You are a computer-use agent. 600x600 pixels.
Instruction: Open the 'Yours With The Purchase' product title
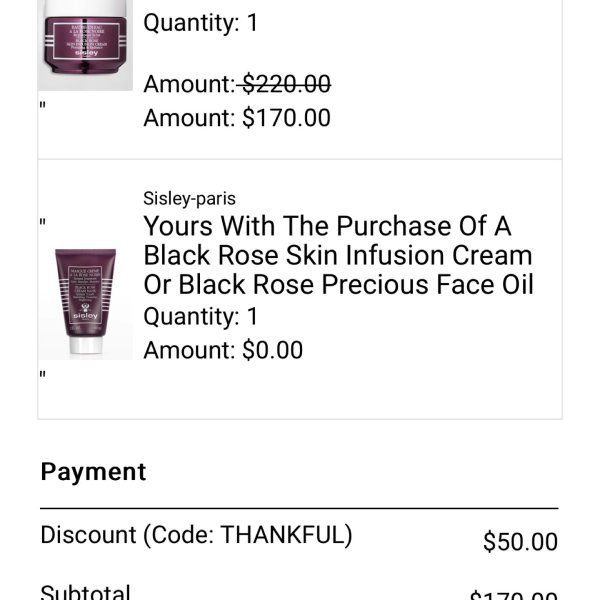tap(339, 255)
